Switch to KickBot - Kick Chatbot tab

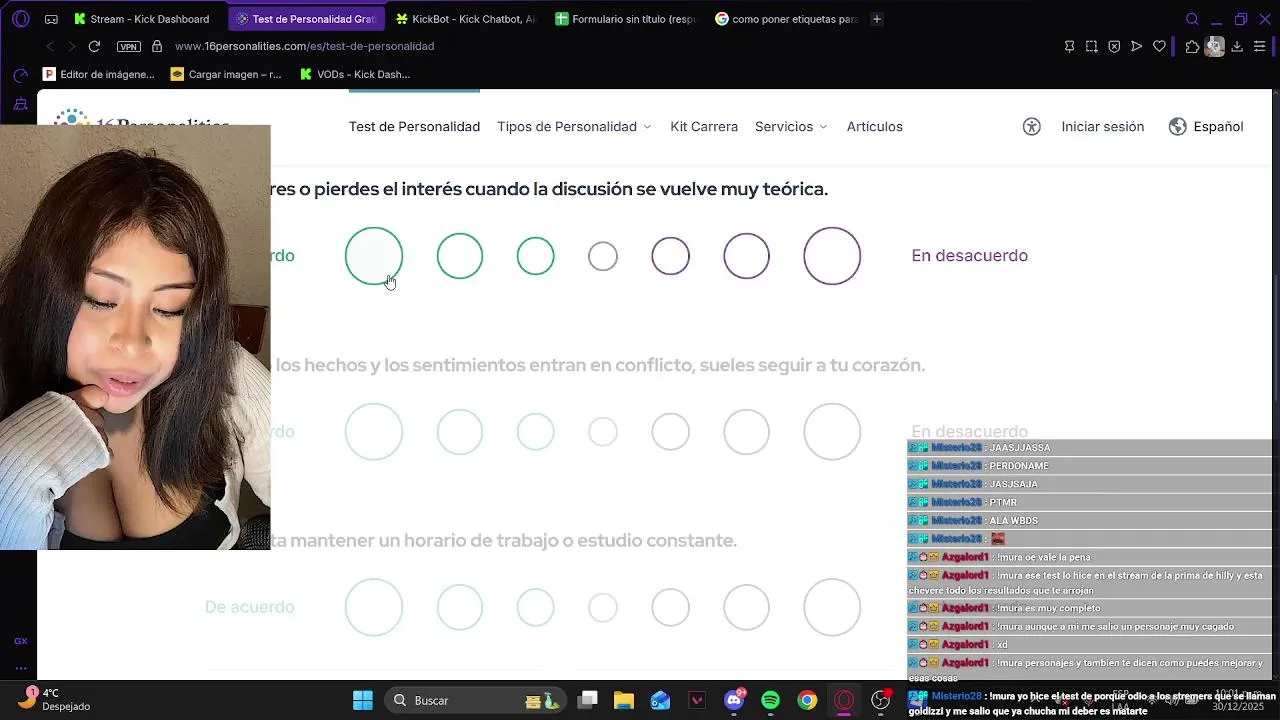pyautogui.click(x=465, y=19)
